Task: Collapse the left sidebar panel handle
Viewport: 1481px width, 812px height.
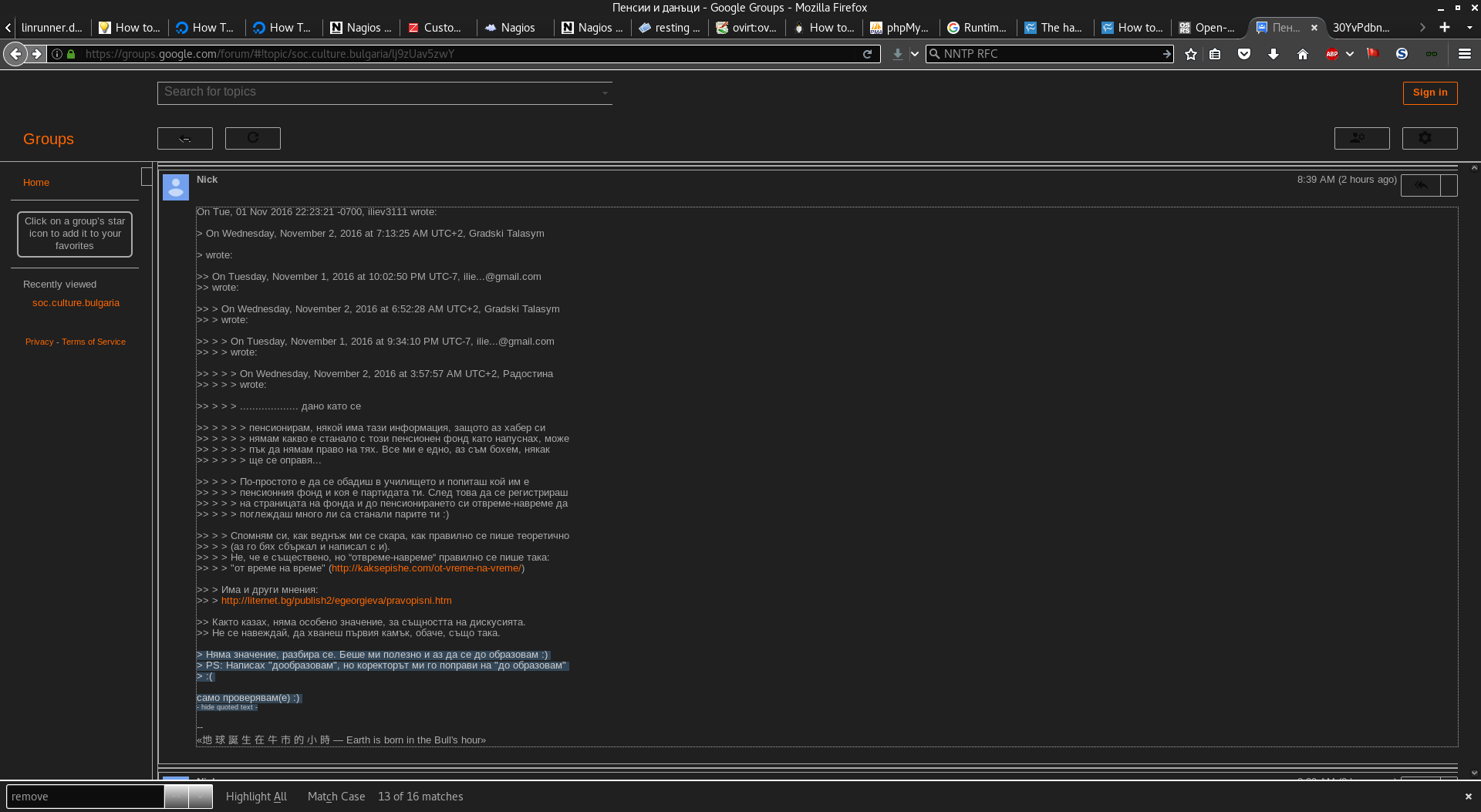Action: pyautogui.click(x=147, y=177)
